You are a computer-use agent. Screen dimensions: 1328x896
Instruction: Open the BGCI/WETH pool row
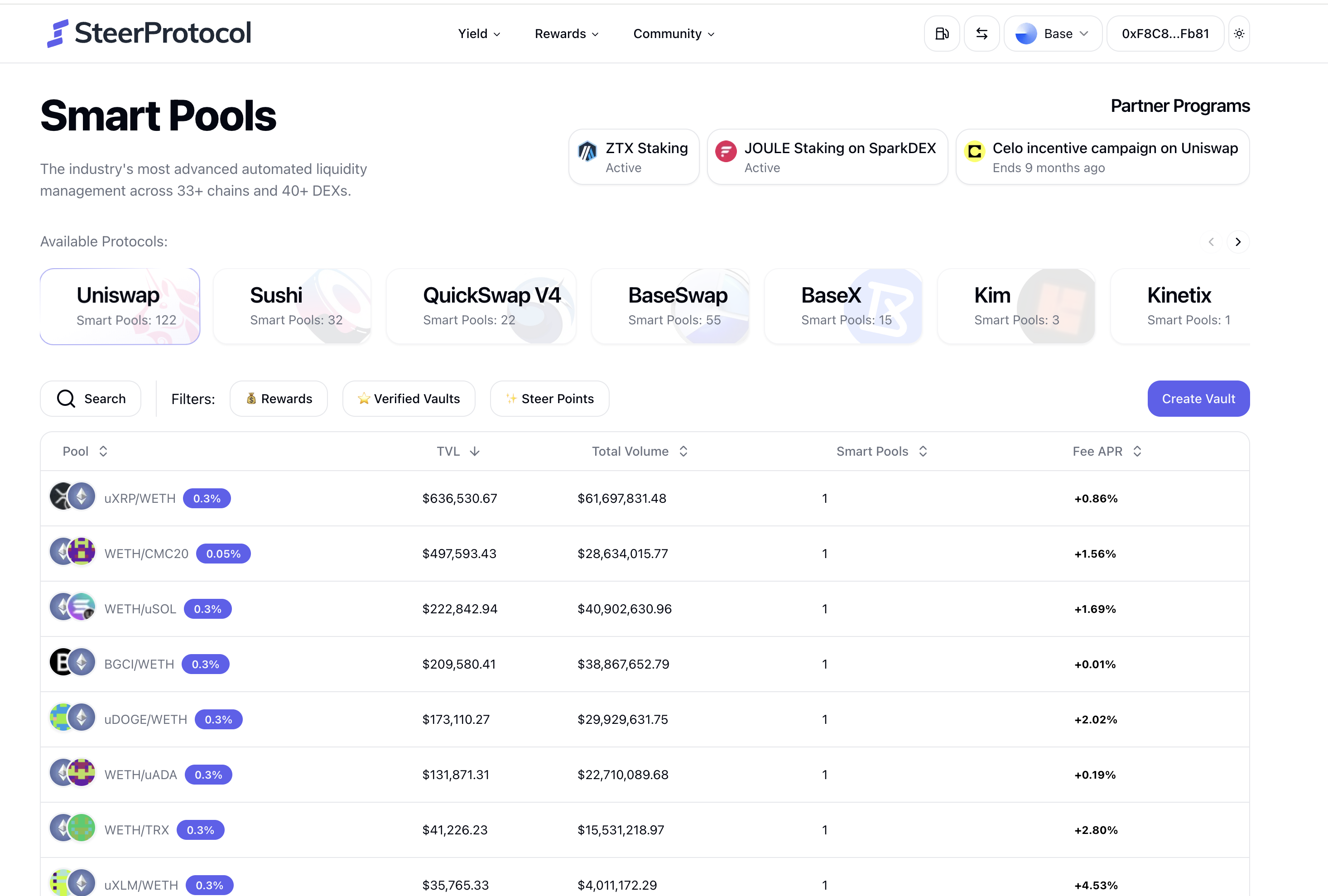tap(645, 664)
